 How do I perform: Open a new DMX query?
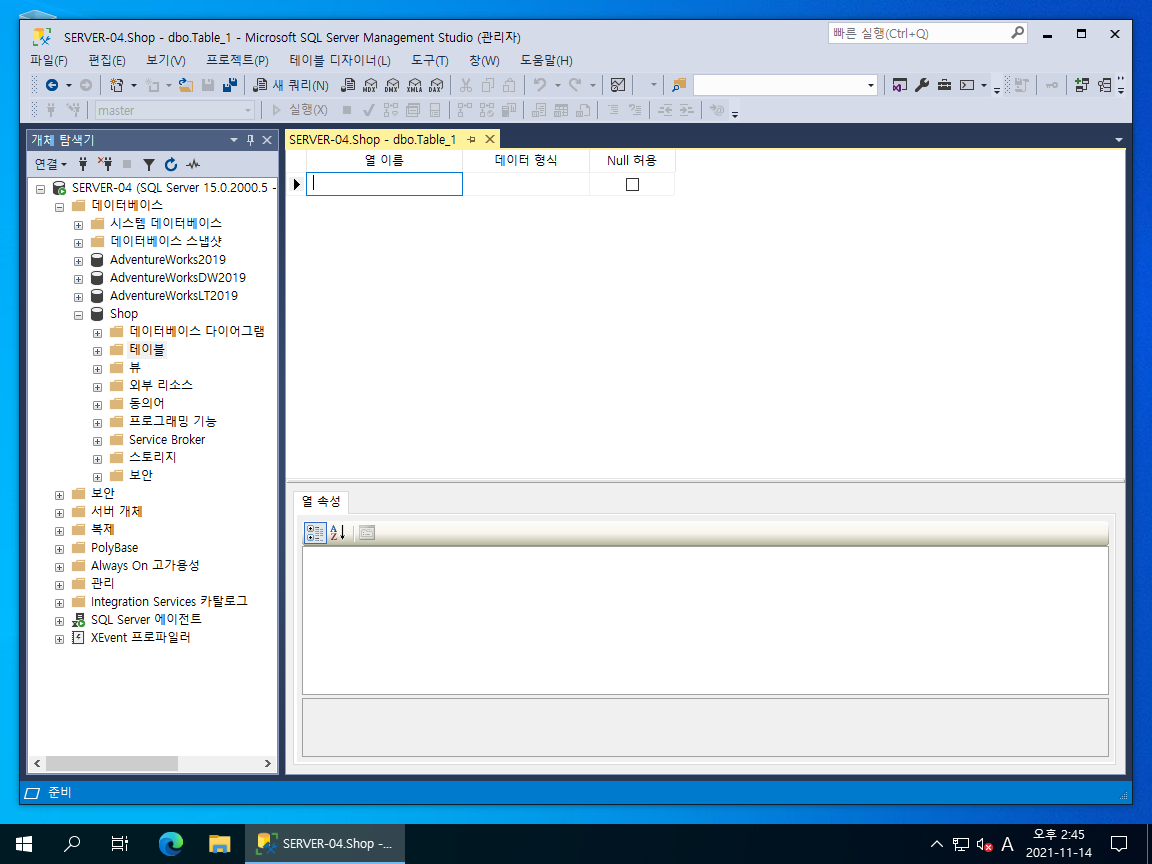pos(392,85)
